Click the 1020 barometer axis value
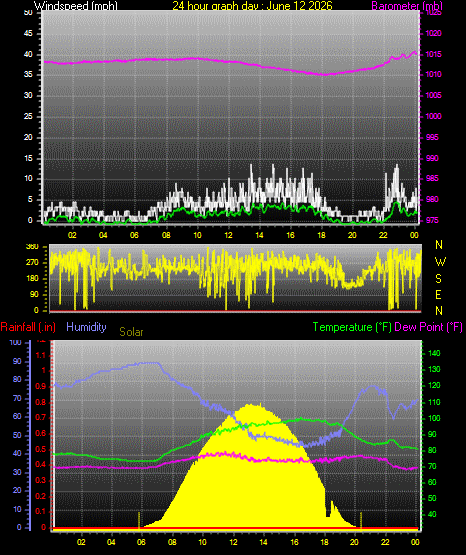Image resolution: width=466 pixels, height=555 pixels. [x=433, y=34]
